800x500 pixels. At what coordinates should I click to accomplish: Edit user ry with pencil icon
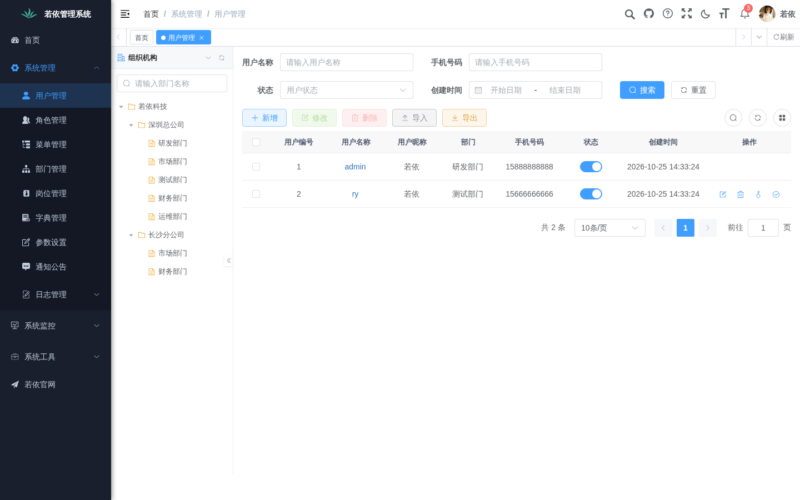(722, 194)
